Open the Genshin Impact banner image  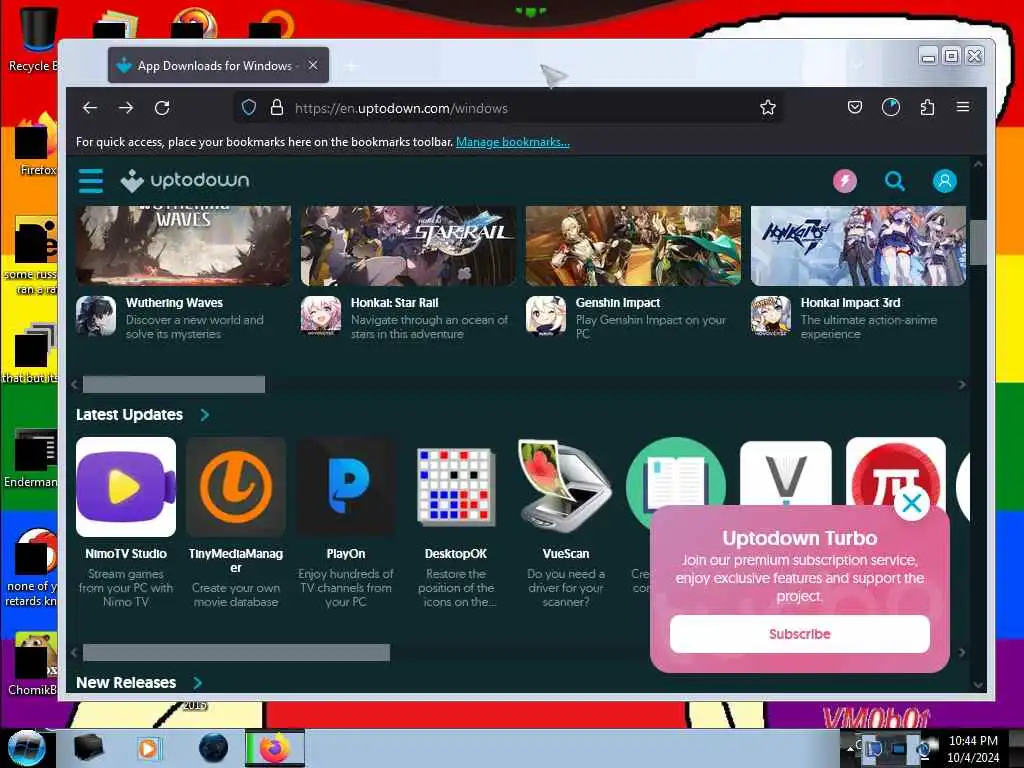click(x=633, y=246)
